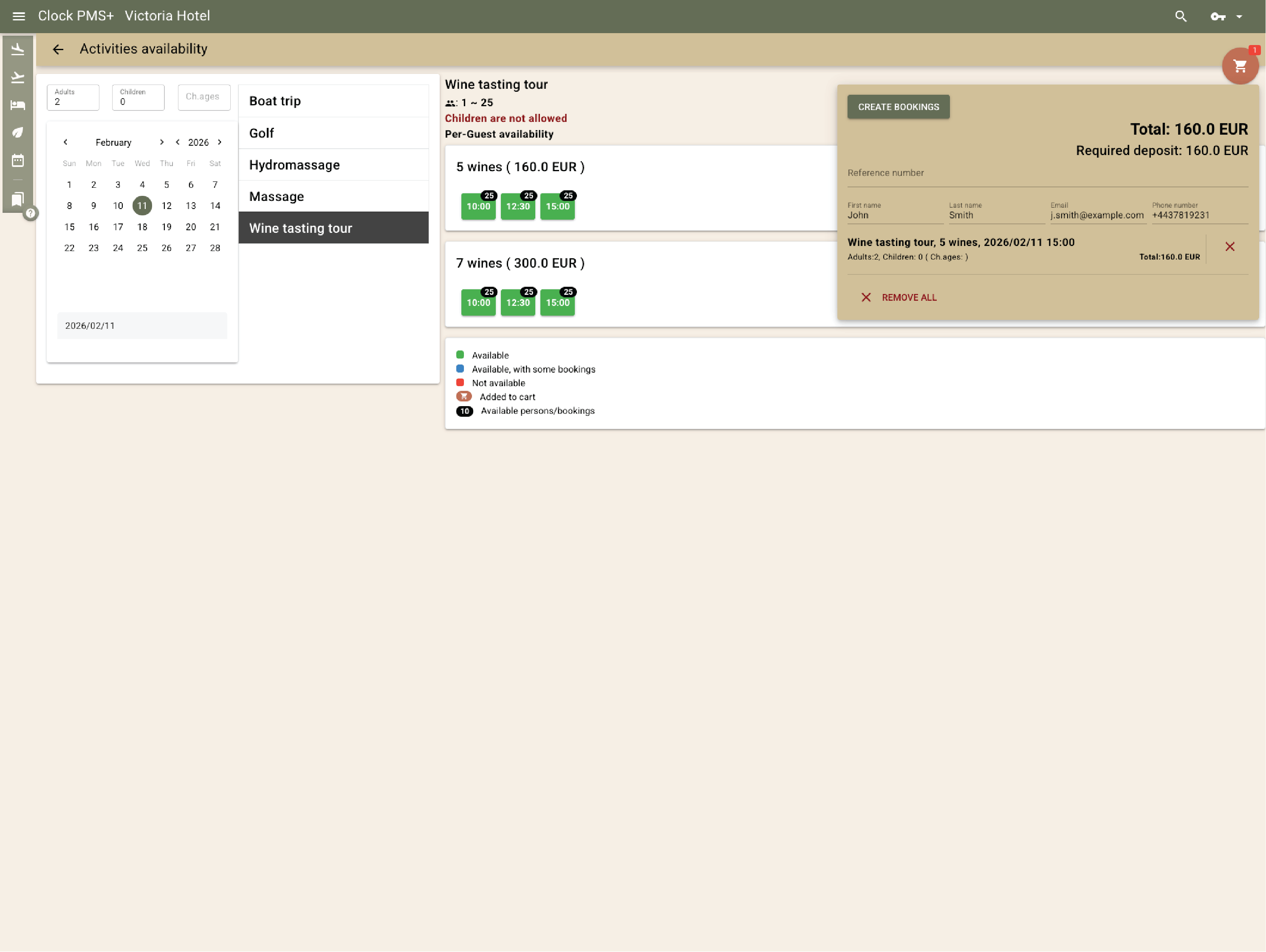Go to previous year in the calendar
Image resolution: width=1266 pixels, height=952 pixels.
pos(178,142)
